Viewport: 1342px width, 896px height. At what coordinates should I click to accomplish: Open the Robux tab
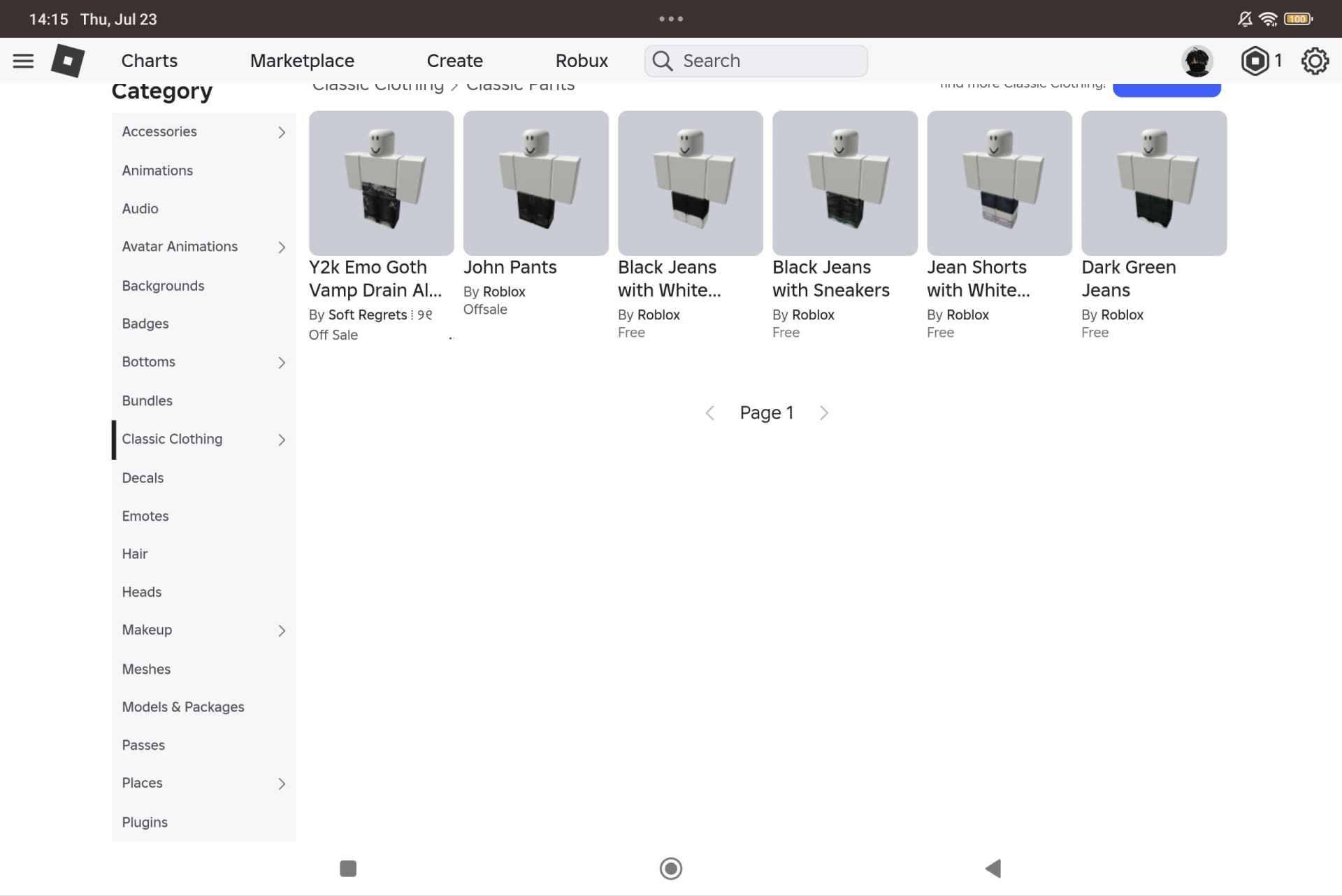coord(582,61)
